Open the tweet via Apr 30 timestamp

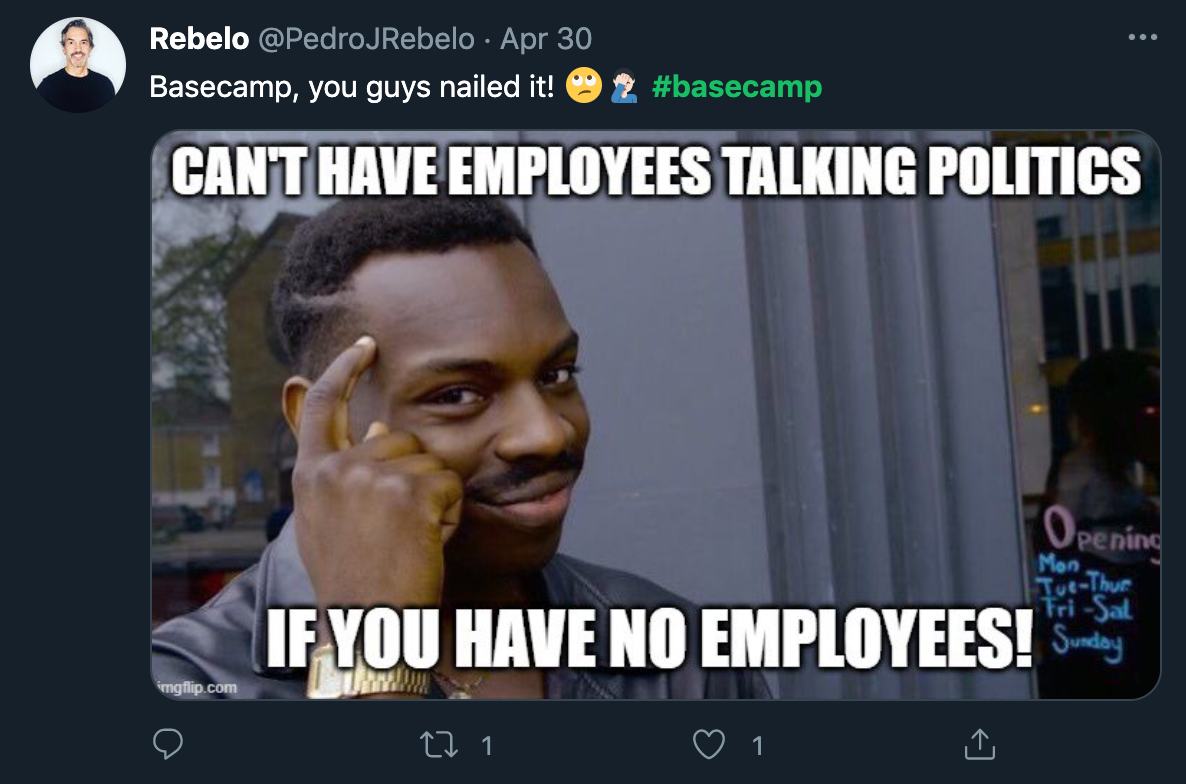(x=546, y=39)
